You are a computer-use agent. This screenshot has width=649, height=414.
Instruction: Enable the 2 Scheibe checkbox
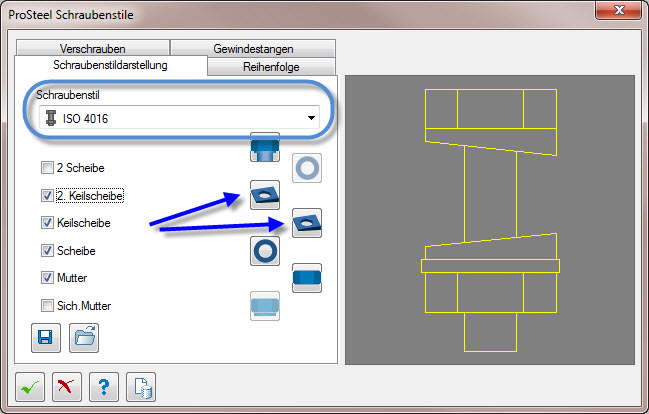(47, 168)
